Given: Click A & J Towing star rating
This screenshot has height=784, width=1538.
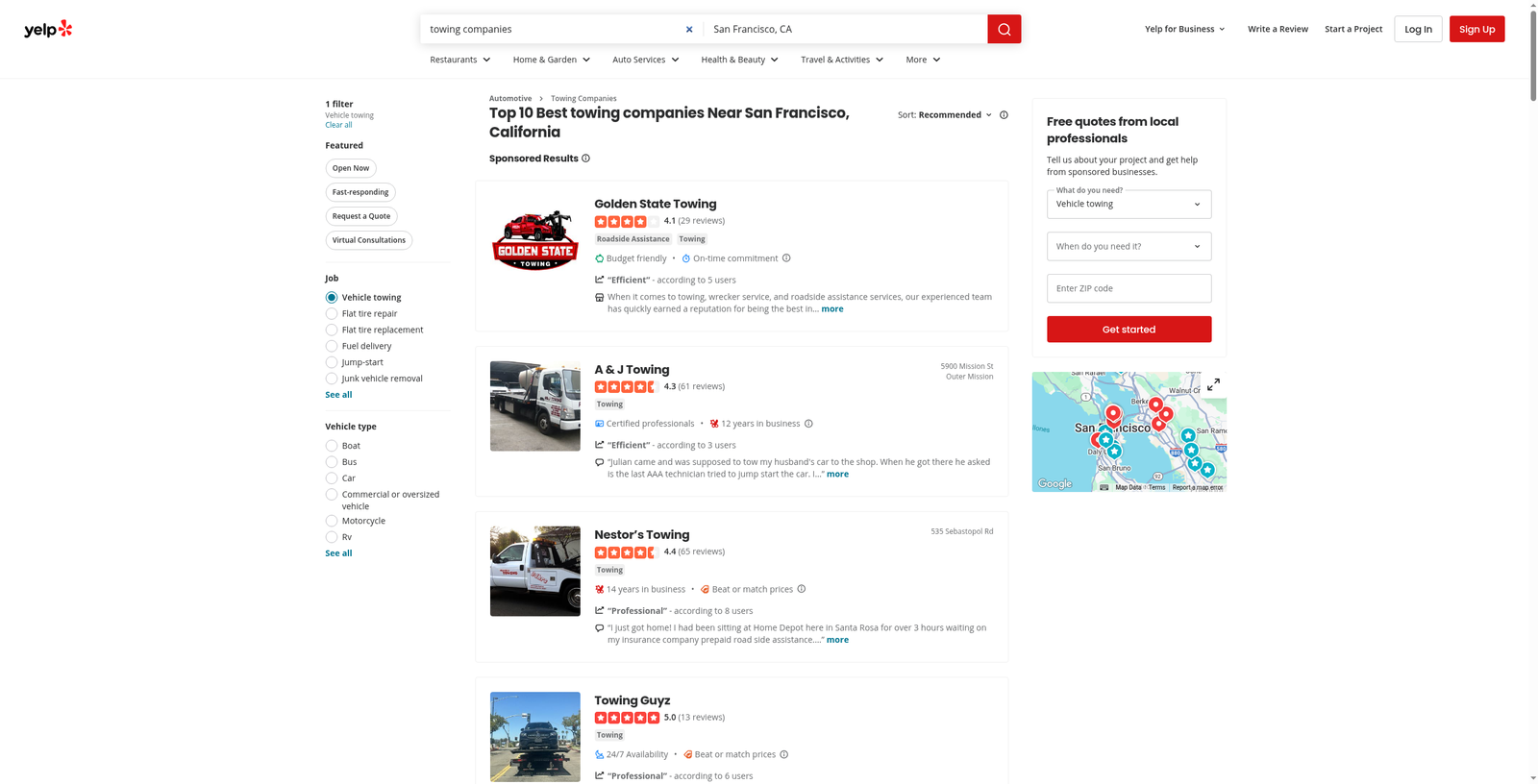Looking at the screenshot, I should tap(627, 386).
